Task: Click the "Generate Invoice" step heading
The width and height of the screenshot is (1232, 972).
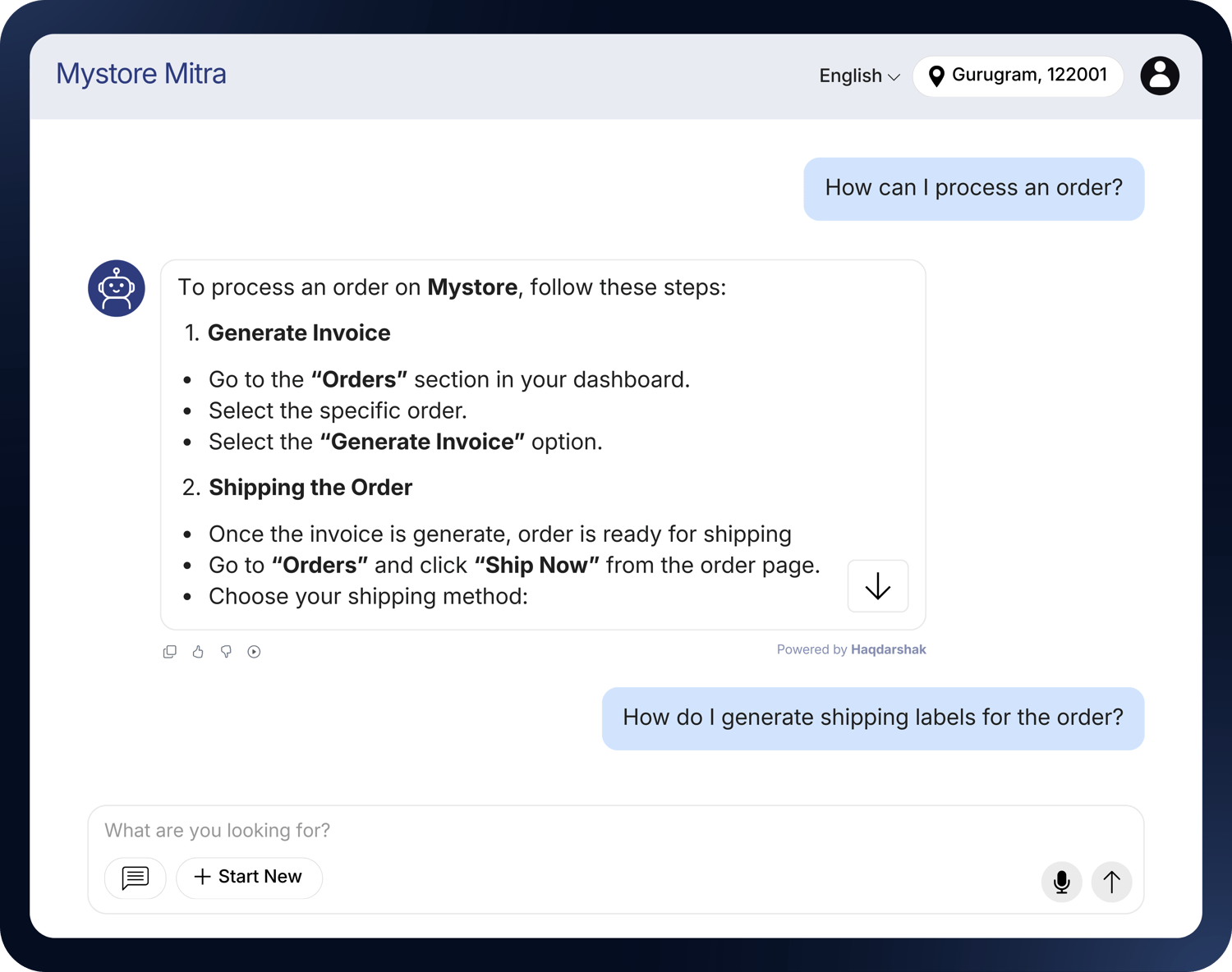Action: pyautogui.click(x=299, y=333)
